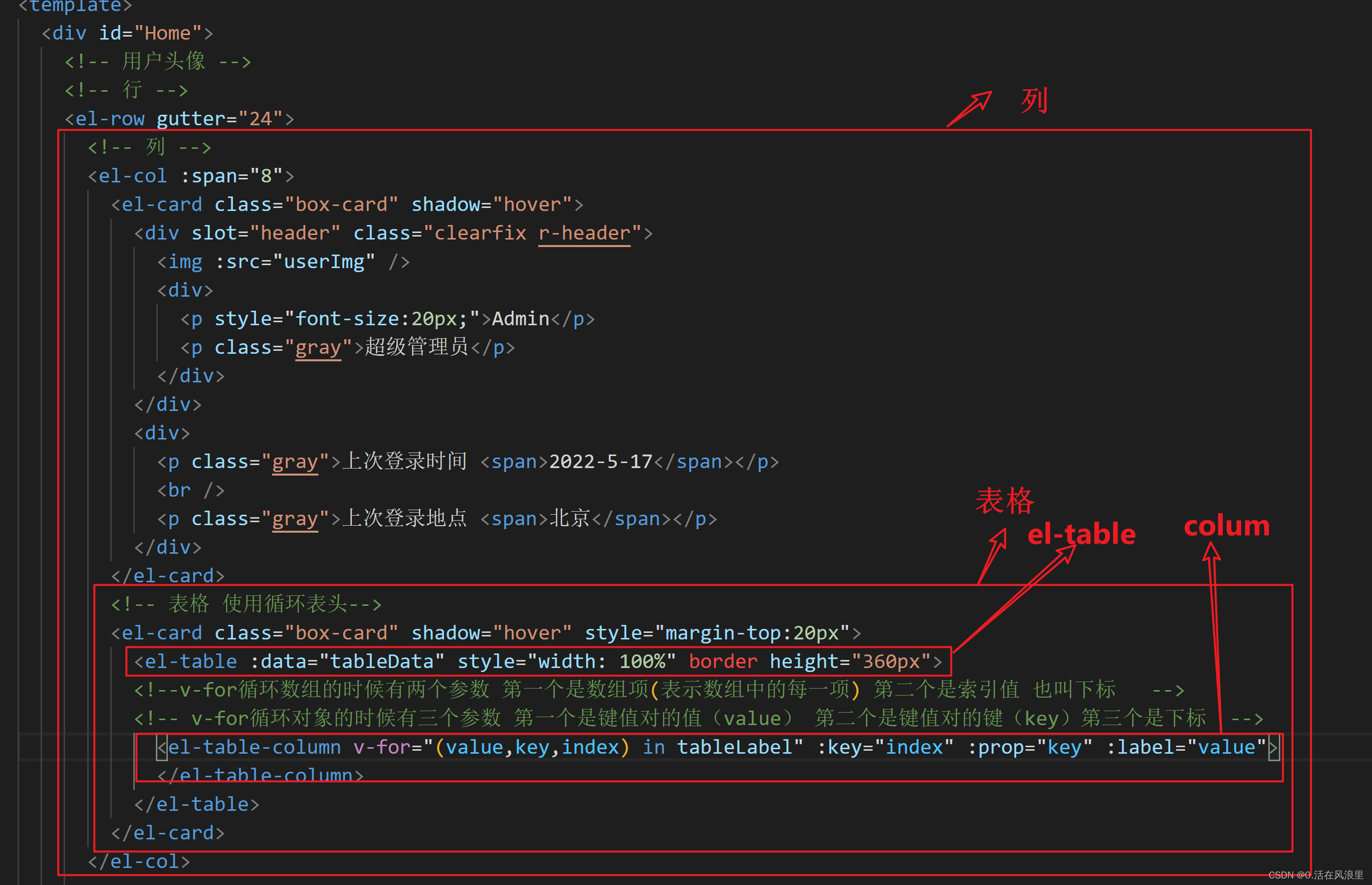Click the 北京 span text
Image resolution: width=1372 pixels, height=885 pixels.
click(570, 518)
